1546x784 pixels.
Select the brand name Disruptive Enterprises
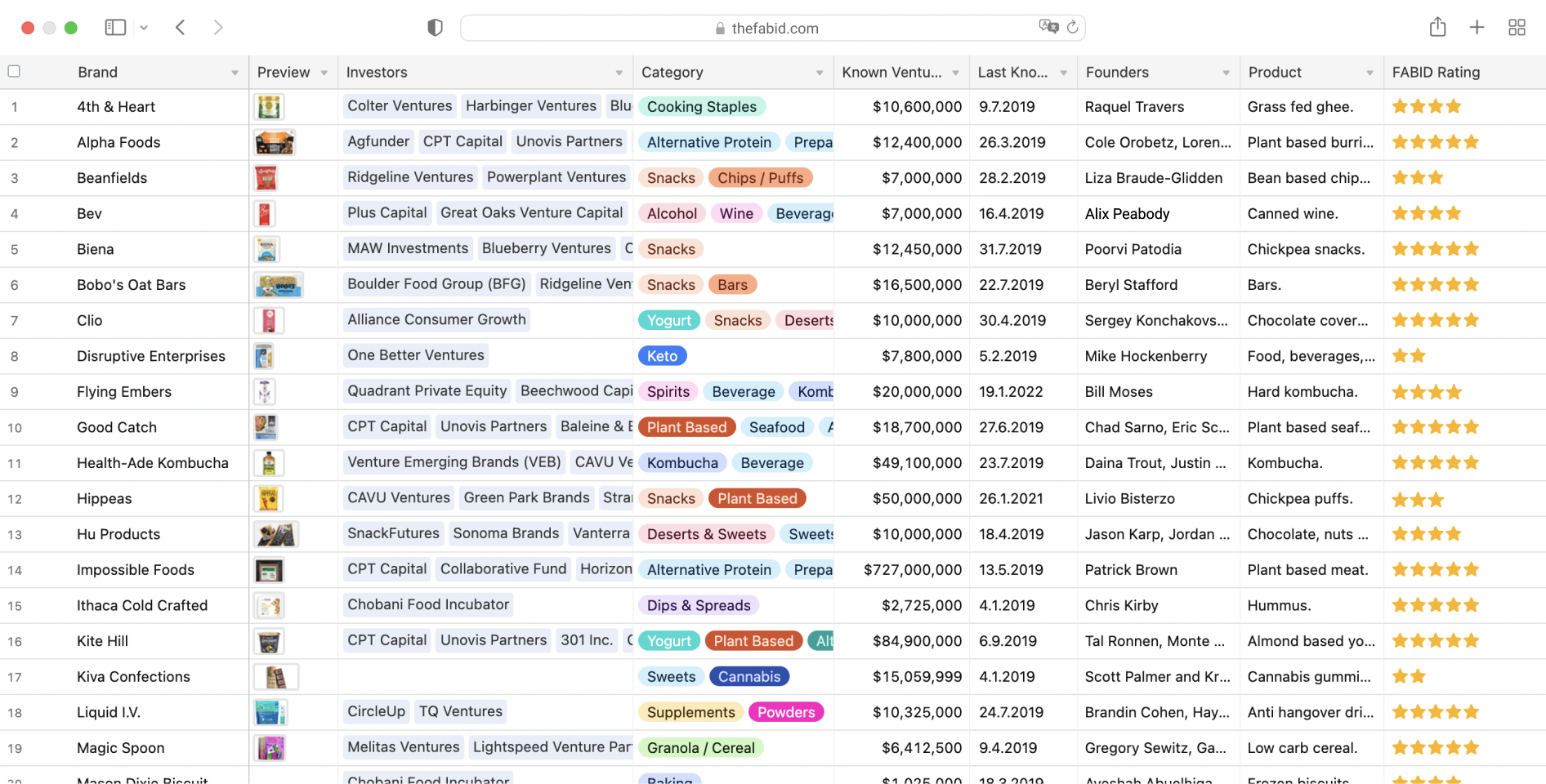pyautogui.click(x=151, y=356)
